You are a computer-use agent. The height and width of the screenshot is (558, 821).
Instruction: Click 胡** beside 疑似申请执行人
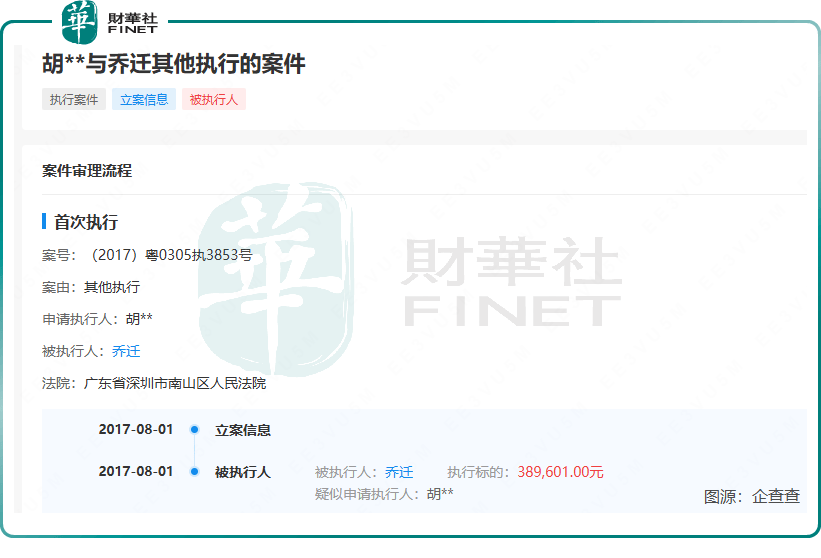(x=440, y=493)
